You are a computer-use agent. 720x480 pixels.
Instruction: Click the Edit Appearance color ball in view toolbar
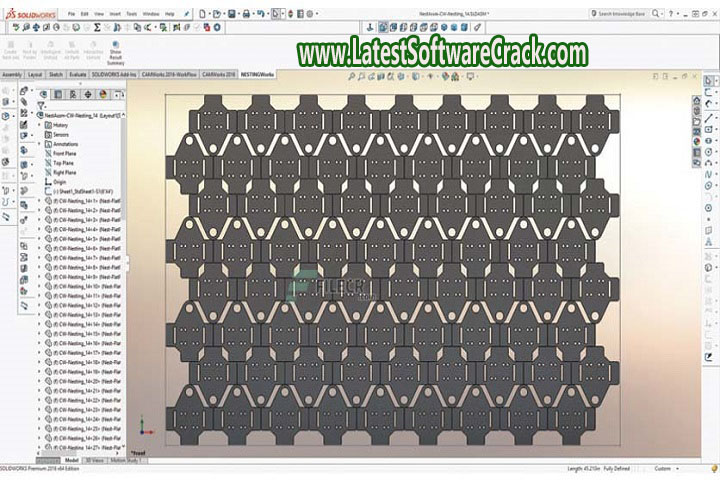(x=445, y=77)
